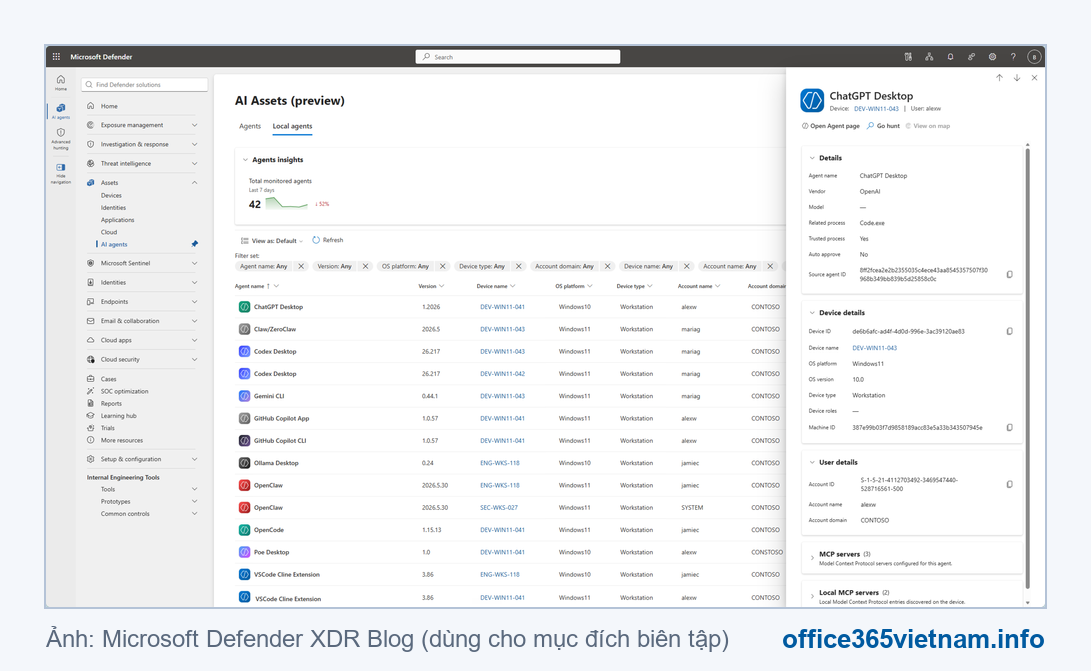This screenshot has width=1091, height=671.
Task: Open the View as Default dropdown
Action: point(272,241)
